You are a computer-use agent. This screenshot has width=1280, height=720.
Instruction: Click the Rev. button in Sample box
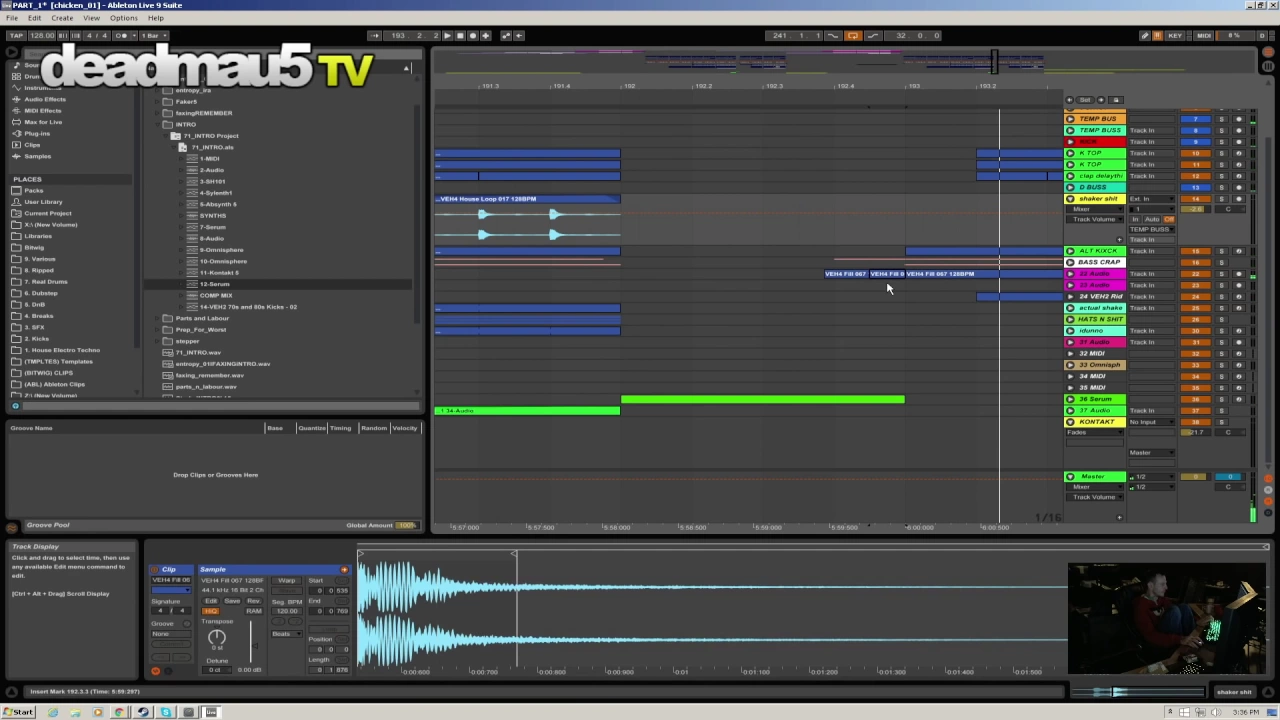[254, 601]
